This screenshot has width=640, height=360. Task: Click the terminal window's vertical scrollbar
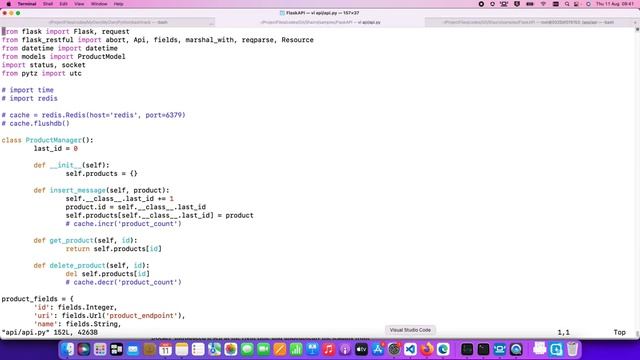[x=638, y=182]
